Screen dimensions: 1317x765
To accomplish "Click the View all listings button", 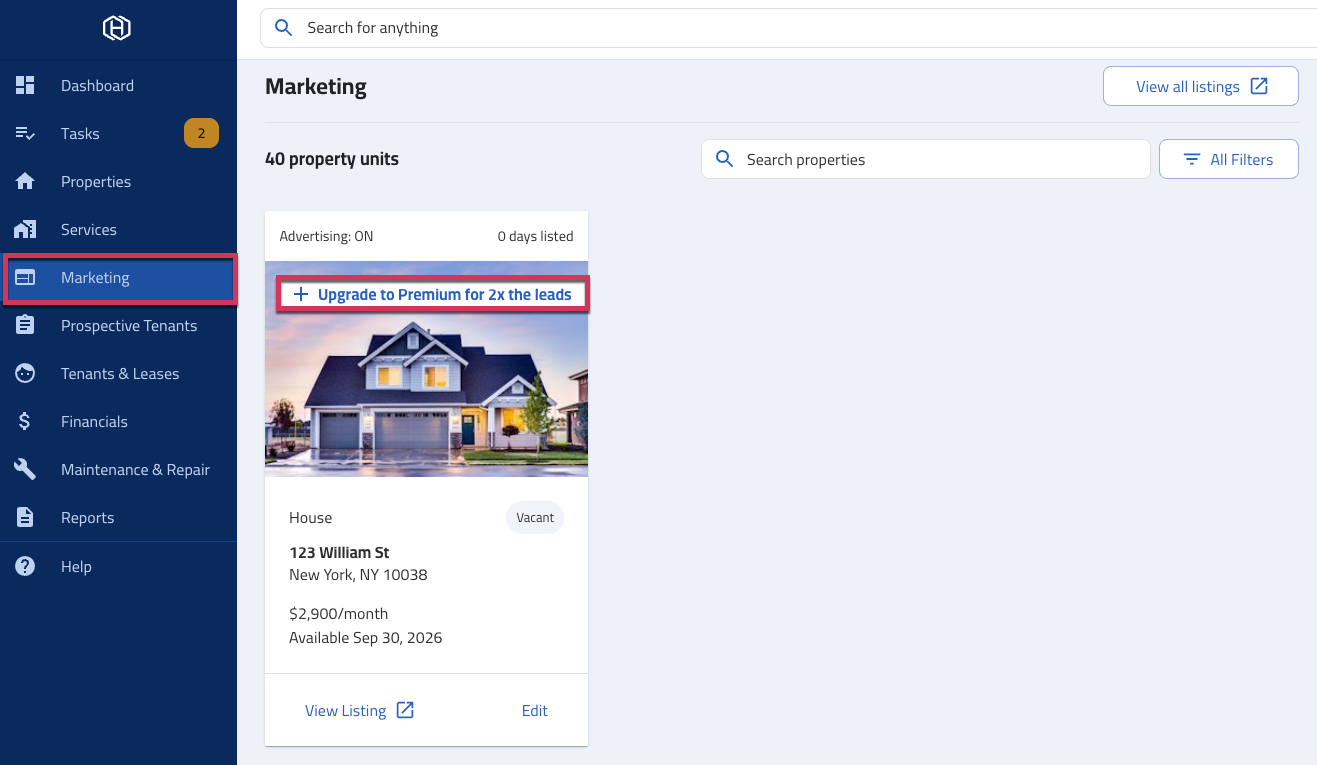I will pyautogui.click(x=1200, y=86).
